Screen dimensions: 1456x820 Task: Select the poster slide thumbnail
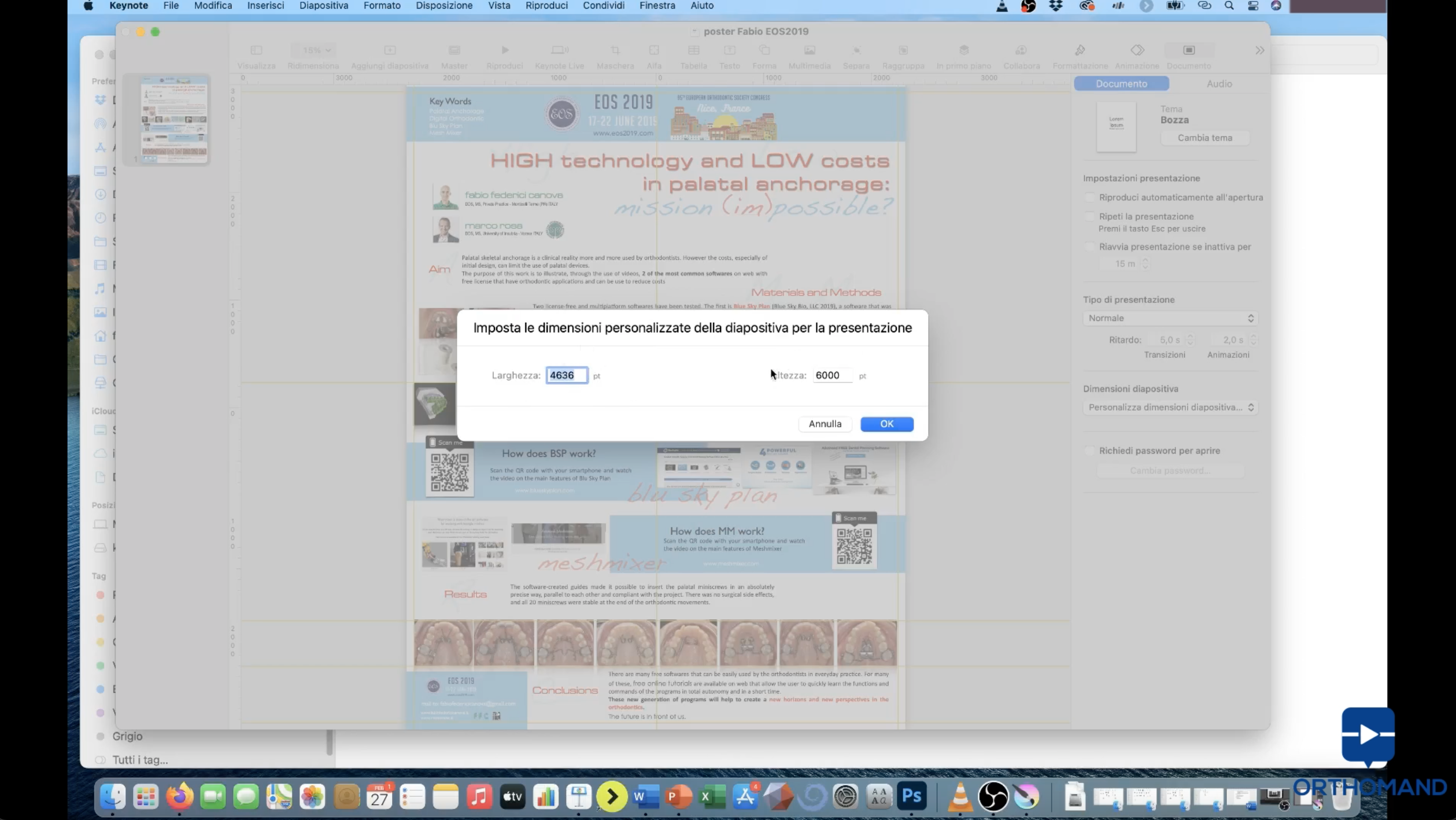coord(174,120)
